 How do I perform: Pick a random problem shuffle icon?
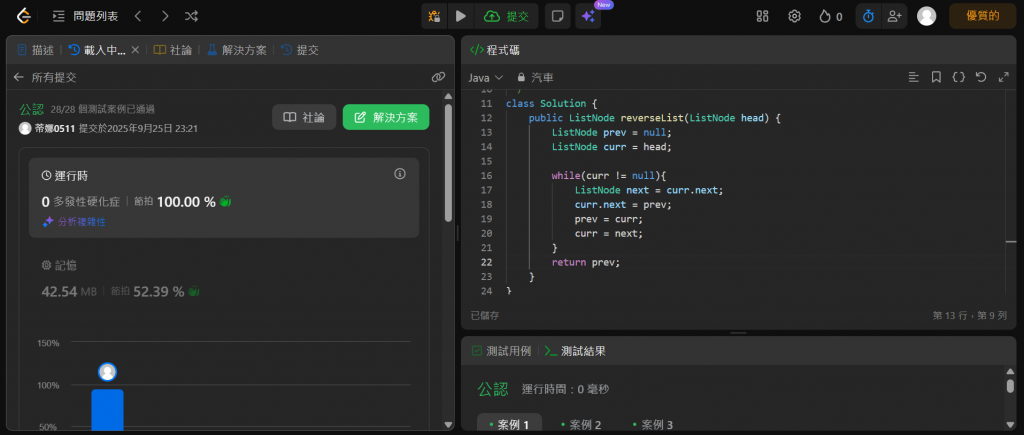[x=191, y=16]
